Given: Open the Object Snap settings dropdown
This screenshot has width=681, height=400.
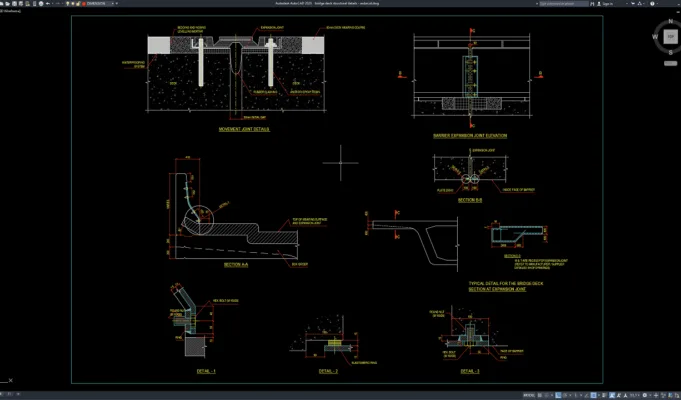Looking at the screenshot, I should point(599,395).
